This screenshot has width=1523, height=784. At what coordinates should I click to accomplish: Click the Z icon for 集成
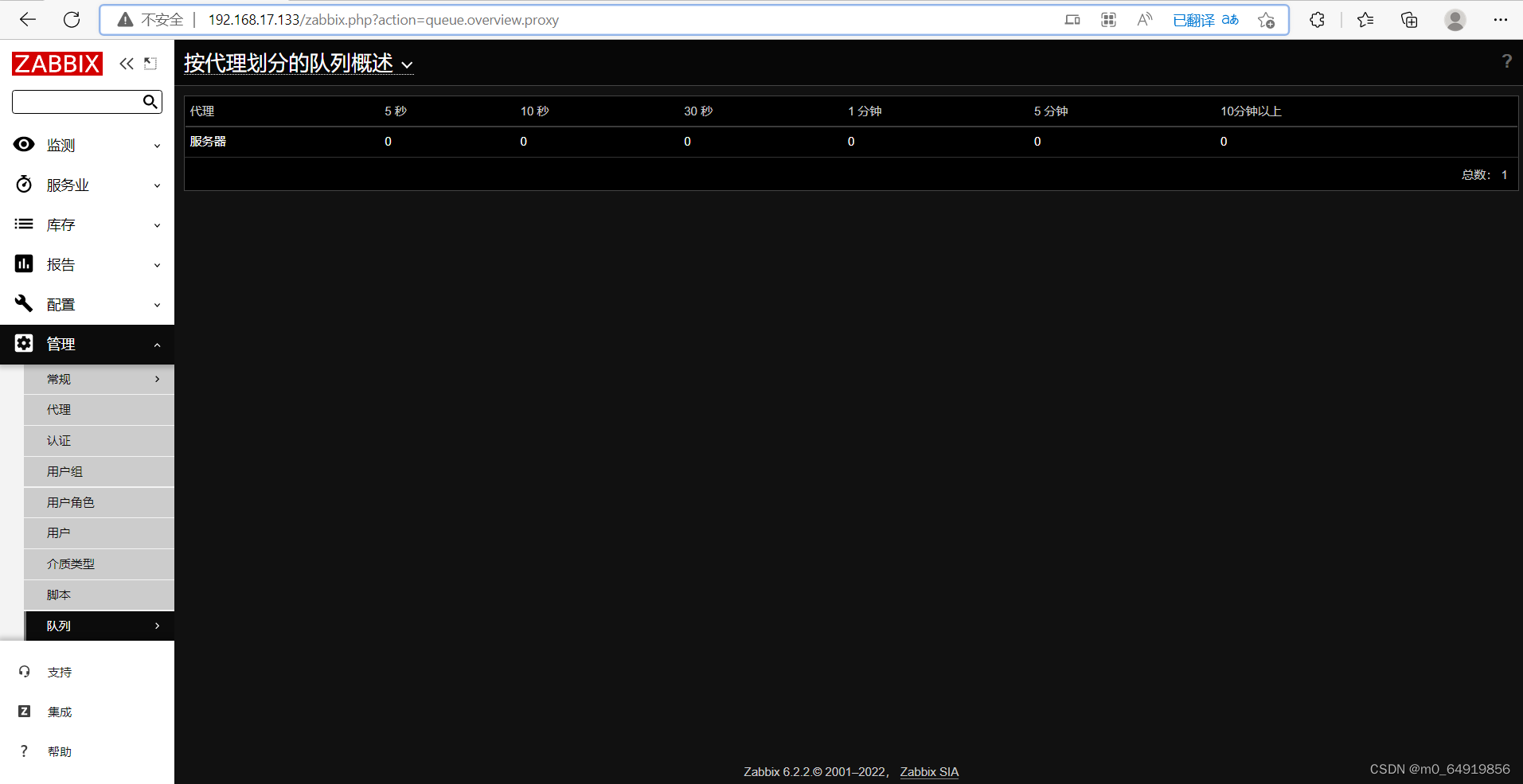point(24,711)
